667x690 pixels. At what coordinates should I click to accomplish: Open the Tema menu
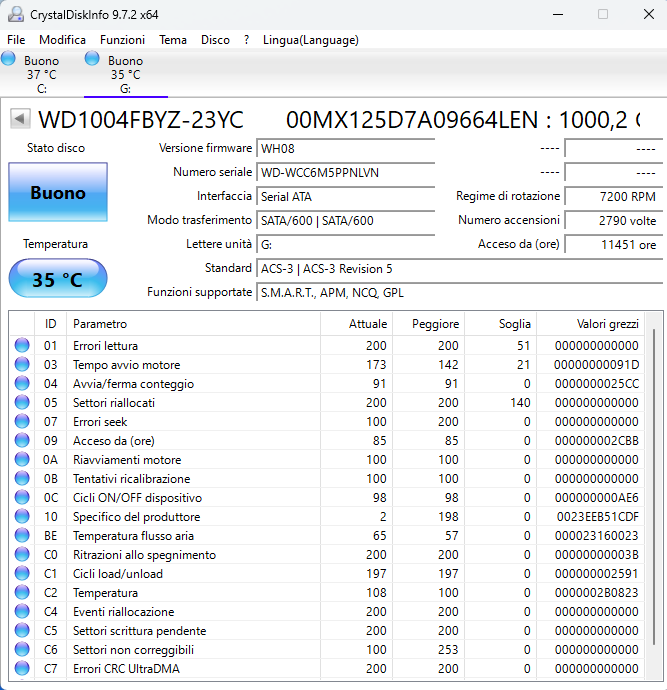(173, 40)
